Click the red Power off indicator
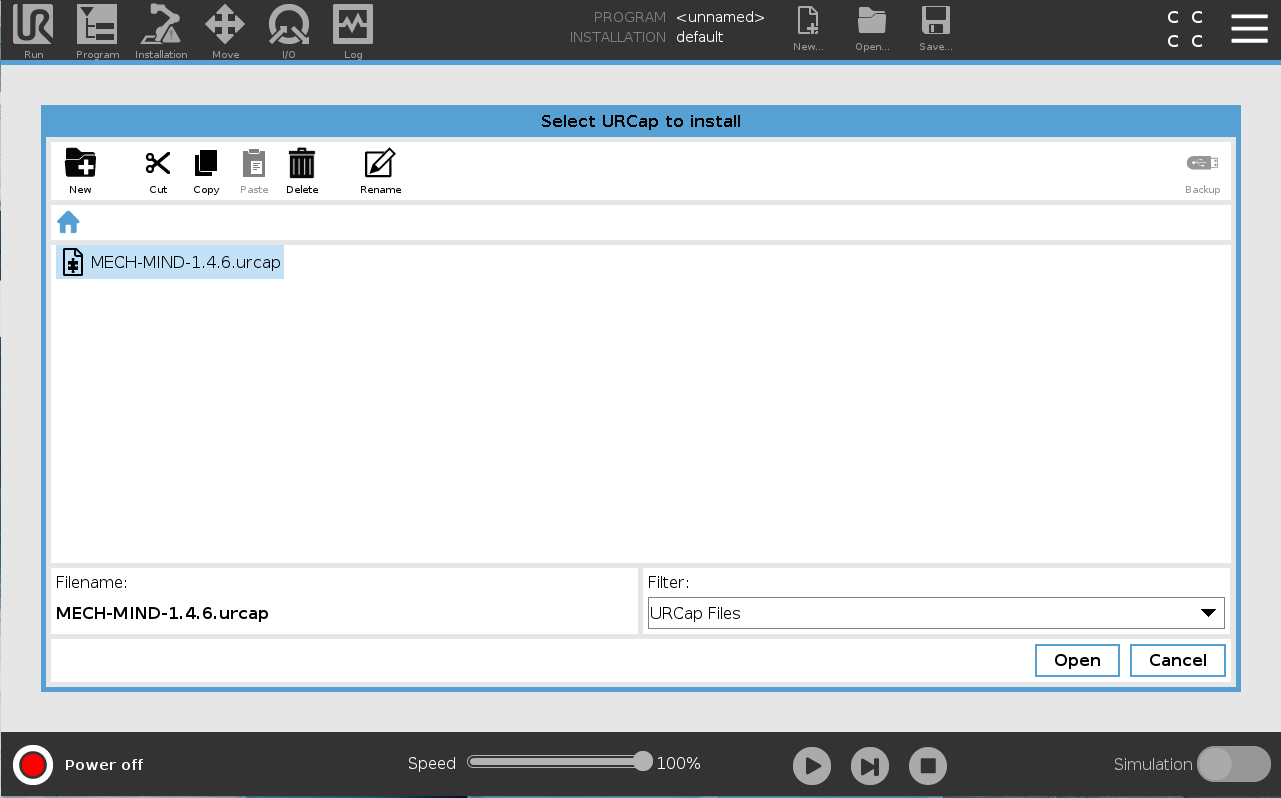 tap(33, 765)
